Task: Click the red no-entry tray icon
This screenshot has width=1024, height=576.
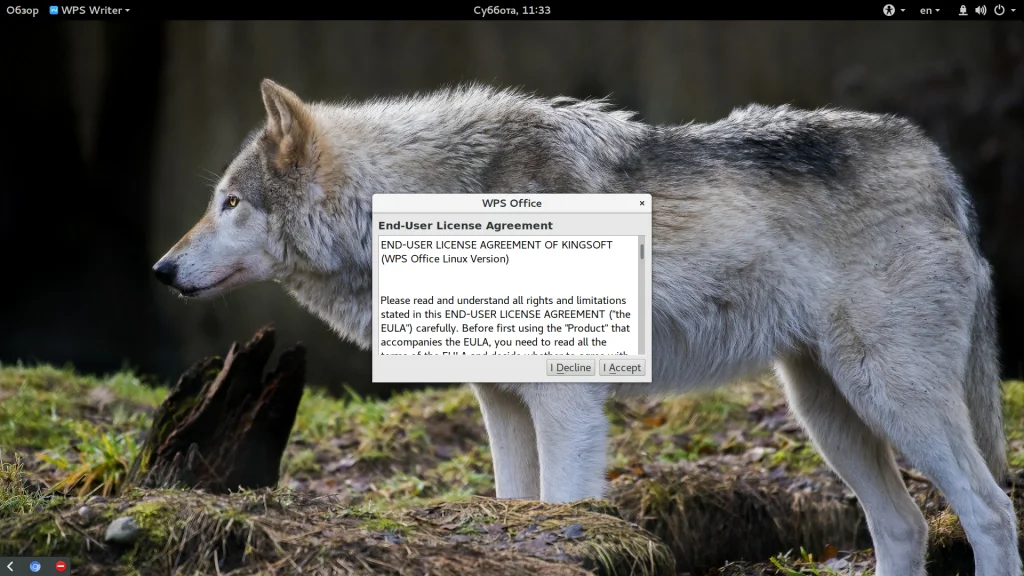Action: 61,566
